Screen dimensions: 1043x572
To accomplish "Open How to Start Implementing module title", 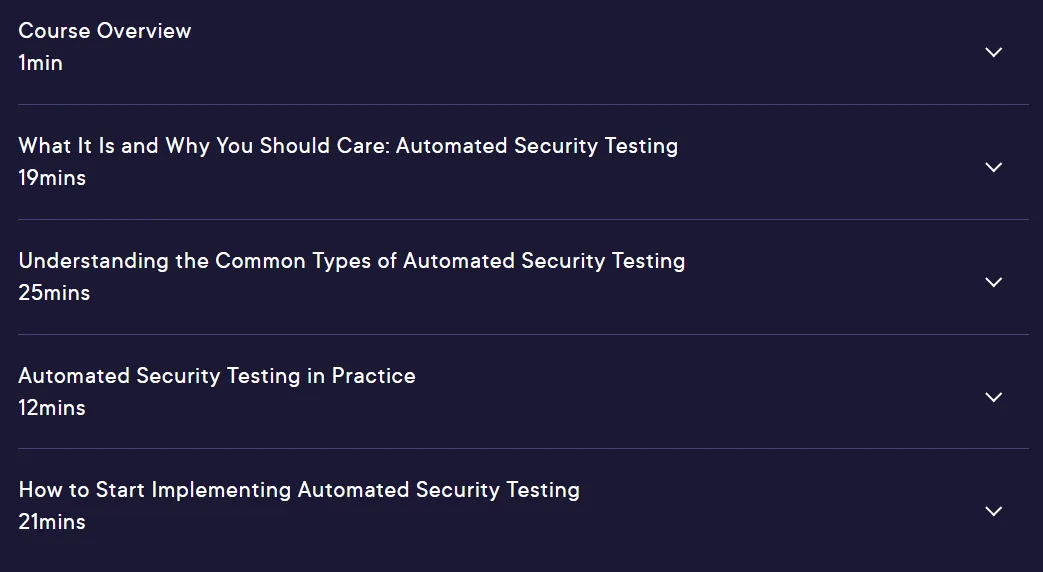I will point(299,490).
